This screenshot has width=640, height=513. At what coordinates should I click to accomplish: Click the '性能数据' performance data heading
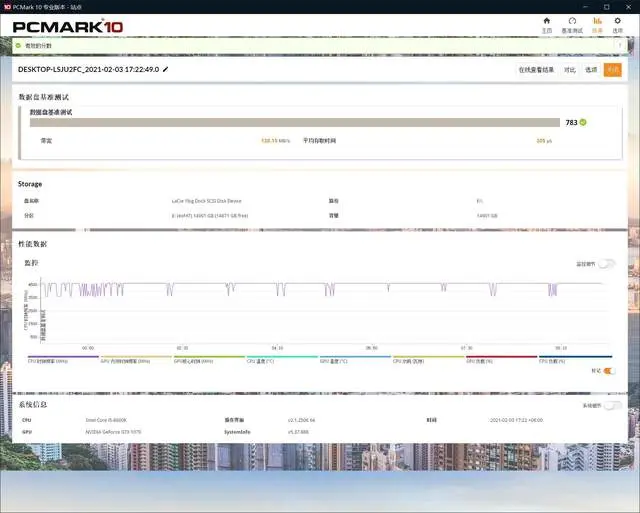tap(33, 244)
